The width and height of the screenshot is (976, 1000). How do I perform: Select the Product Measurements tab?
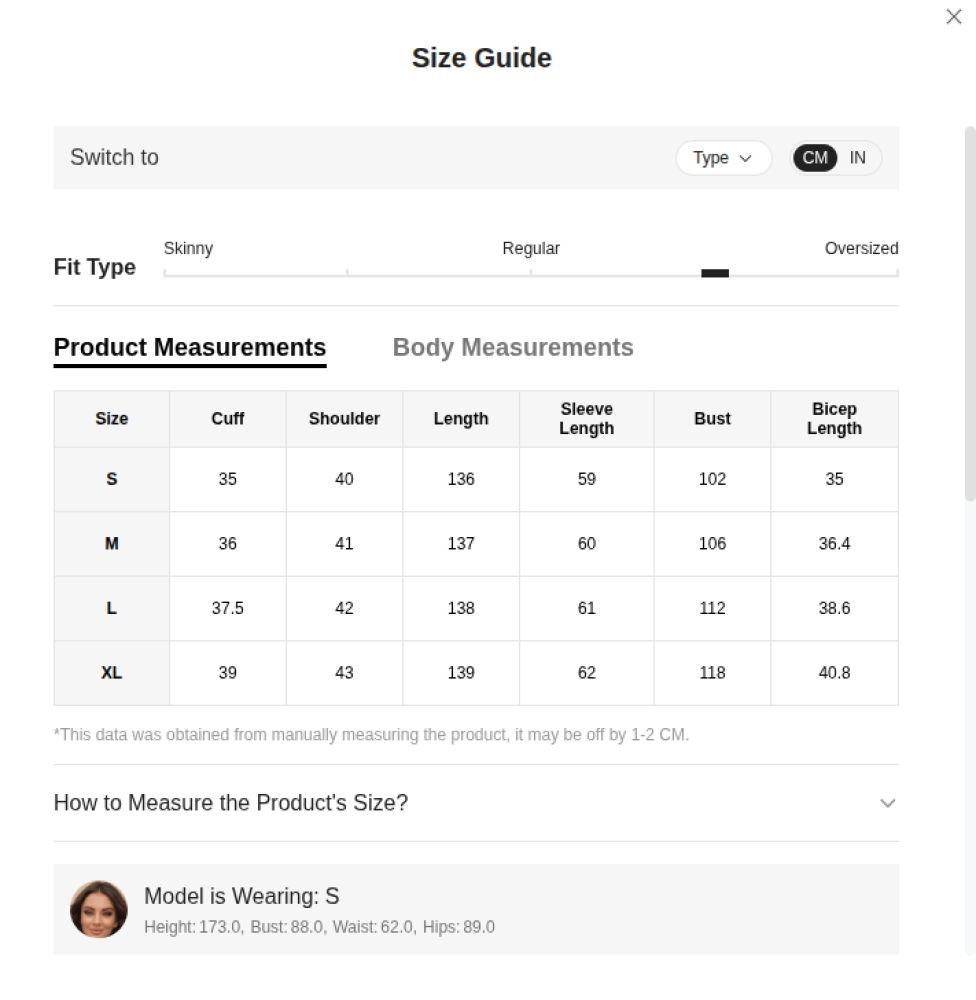(x=190, y=347)
